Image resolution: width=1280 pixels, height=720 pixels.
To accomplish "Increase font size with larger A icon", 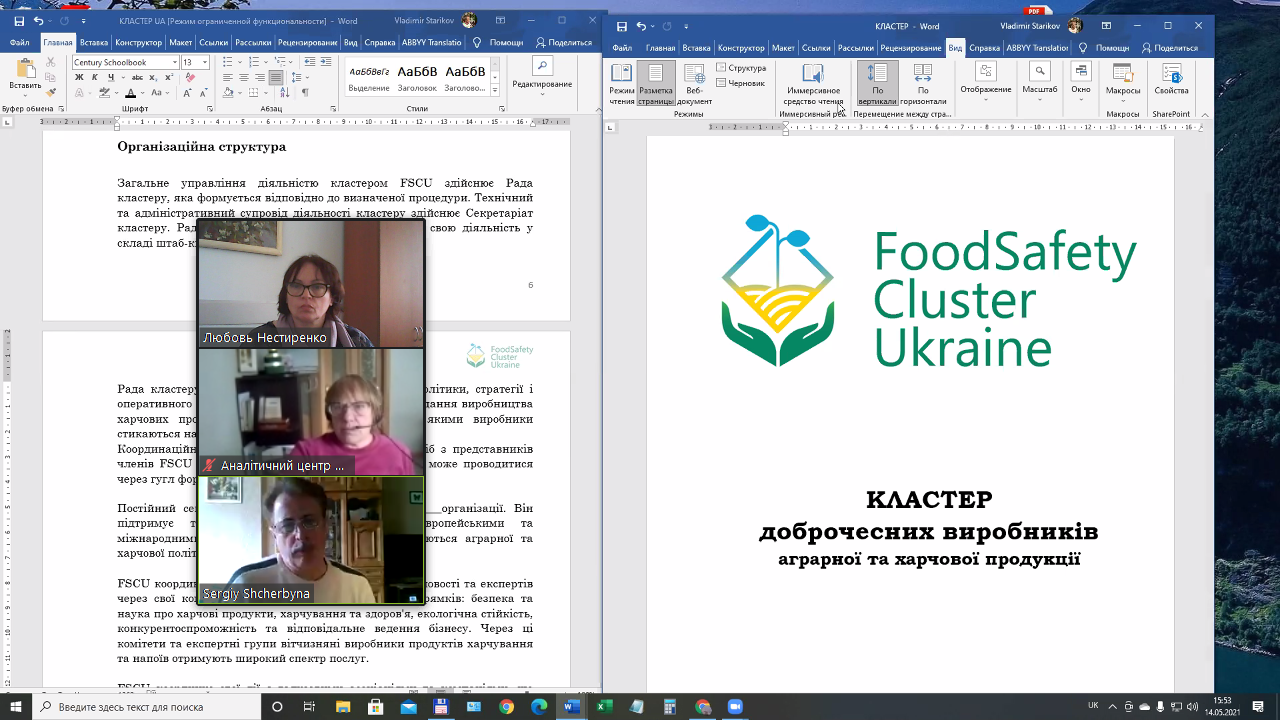I will click(187, 92).
